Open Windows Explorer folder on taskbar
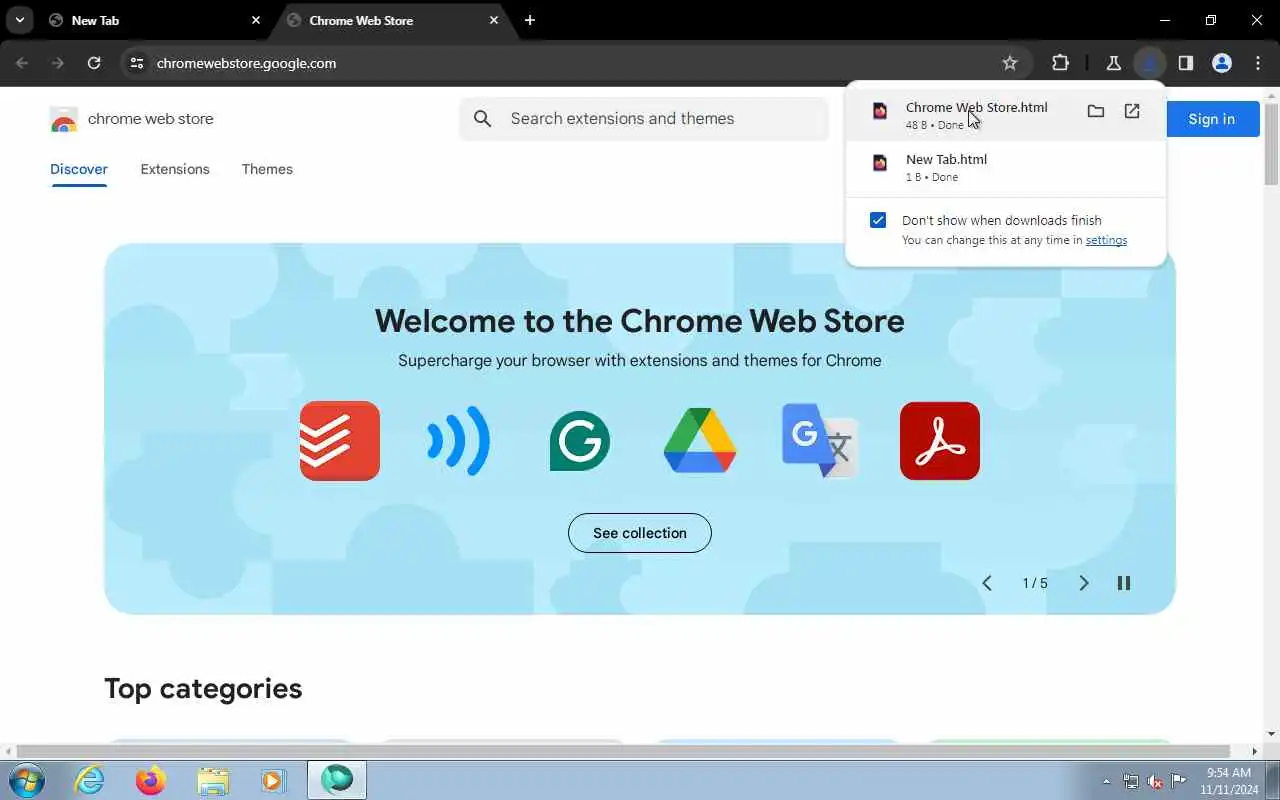Screen dimensions: 1280x800 pos(213,780)
